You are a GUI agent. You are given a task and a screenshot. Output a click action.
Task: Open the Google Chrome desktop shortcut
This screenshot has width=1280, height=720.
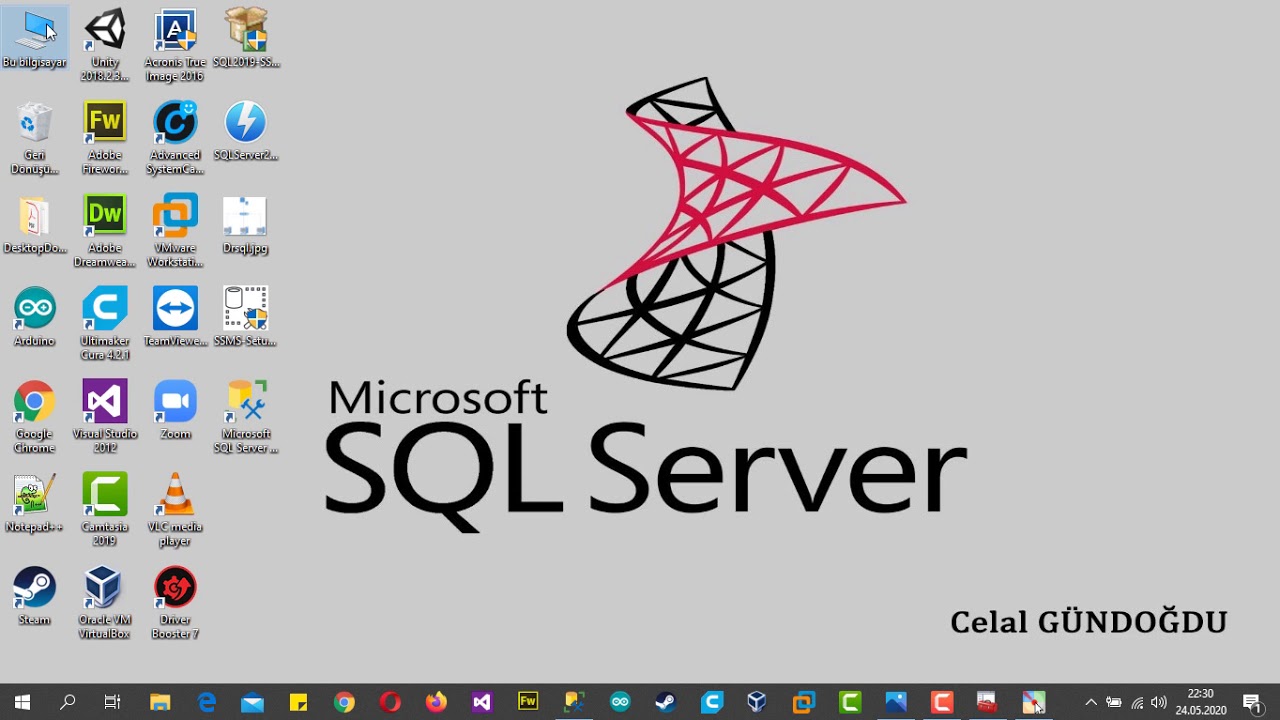[x=35, y=417]
